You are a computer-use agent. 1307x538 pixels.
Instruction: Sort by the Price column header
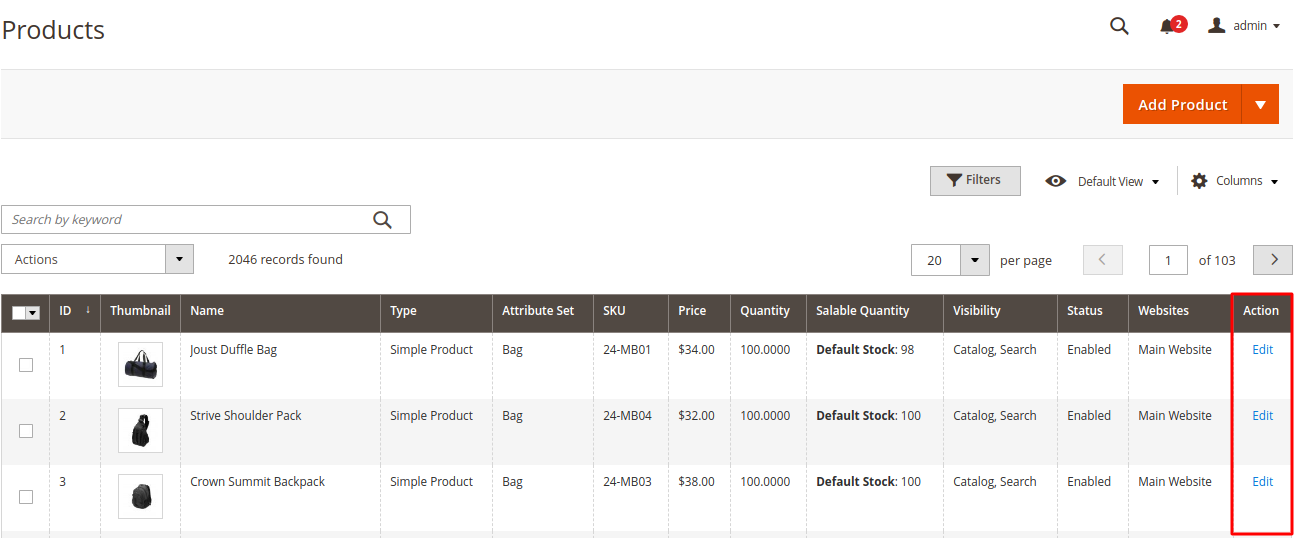coord(699,311)
